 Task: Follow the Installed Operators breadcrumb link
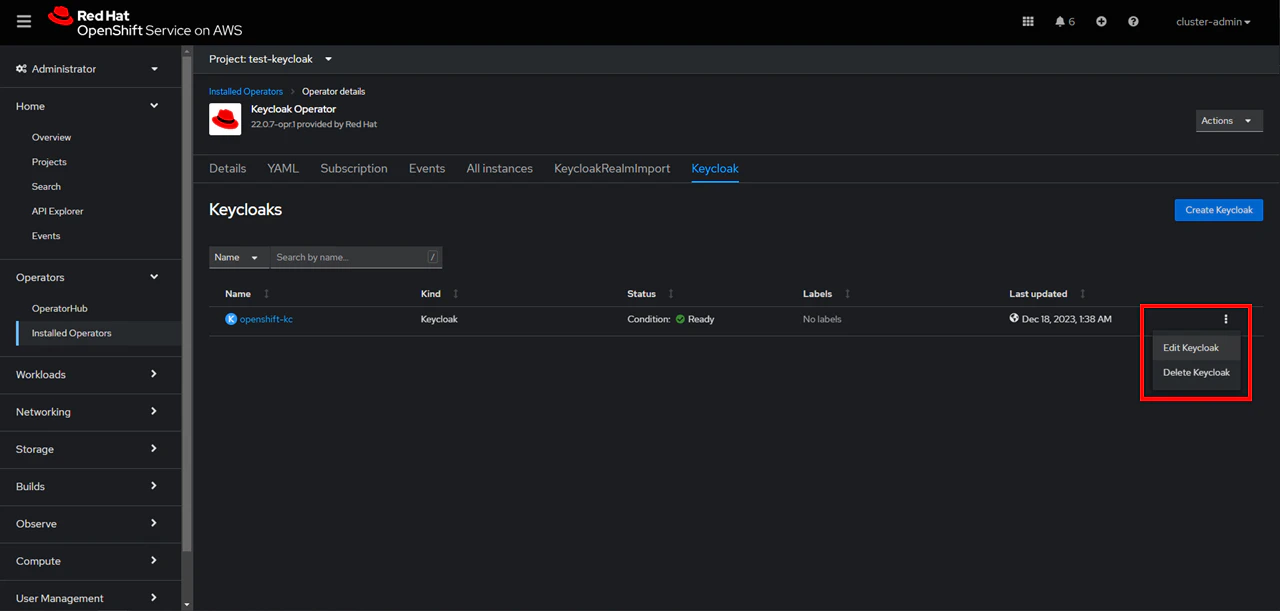[246, 91]
